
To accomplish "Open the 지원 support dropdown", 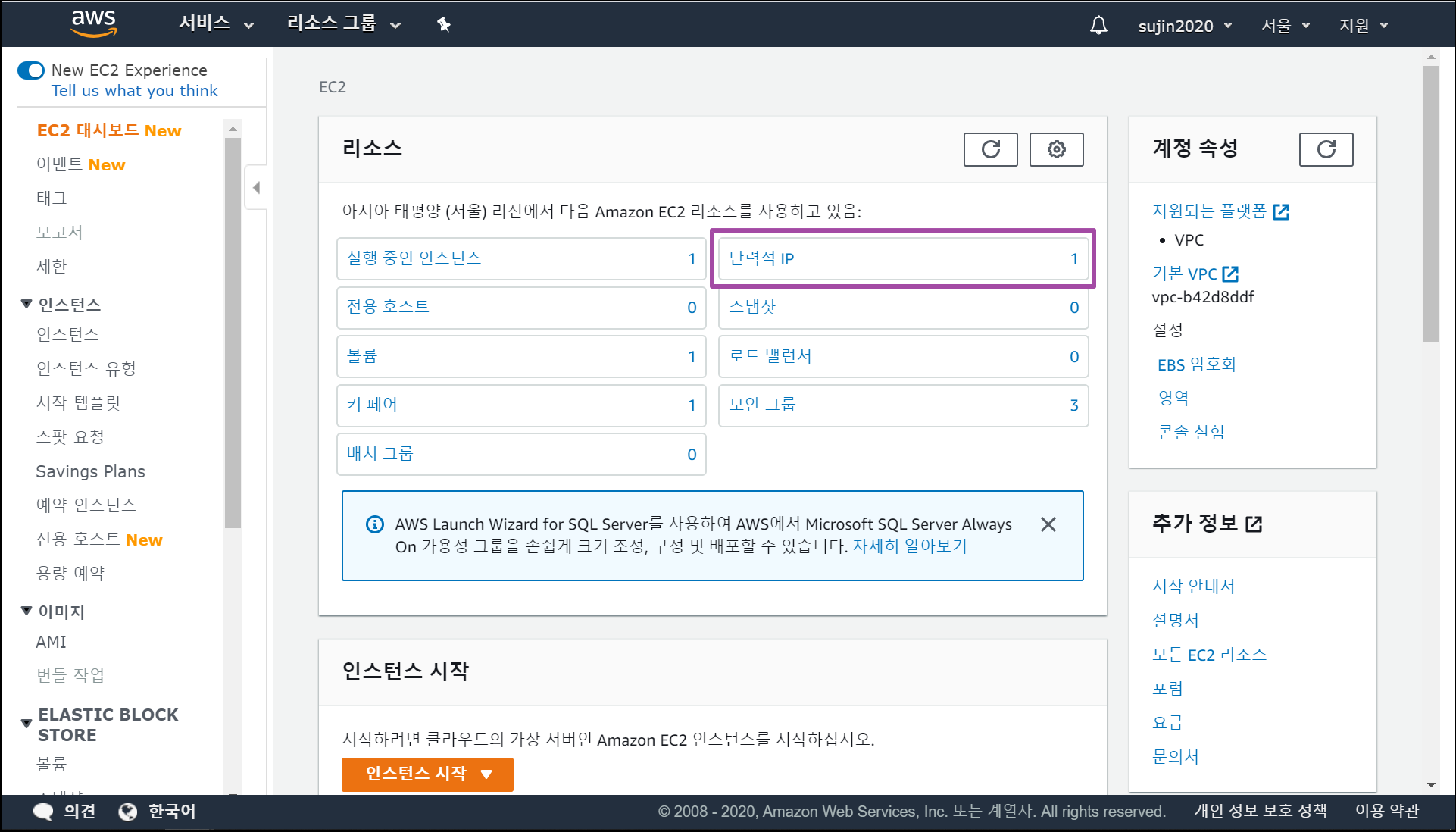I will tap(1363, 26).
